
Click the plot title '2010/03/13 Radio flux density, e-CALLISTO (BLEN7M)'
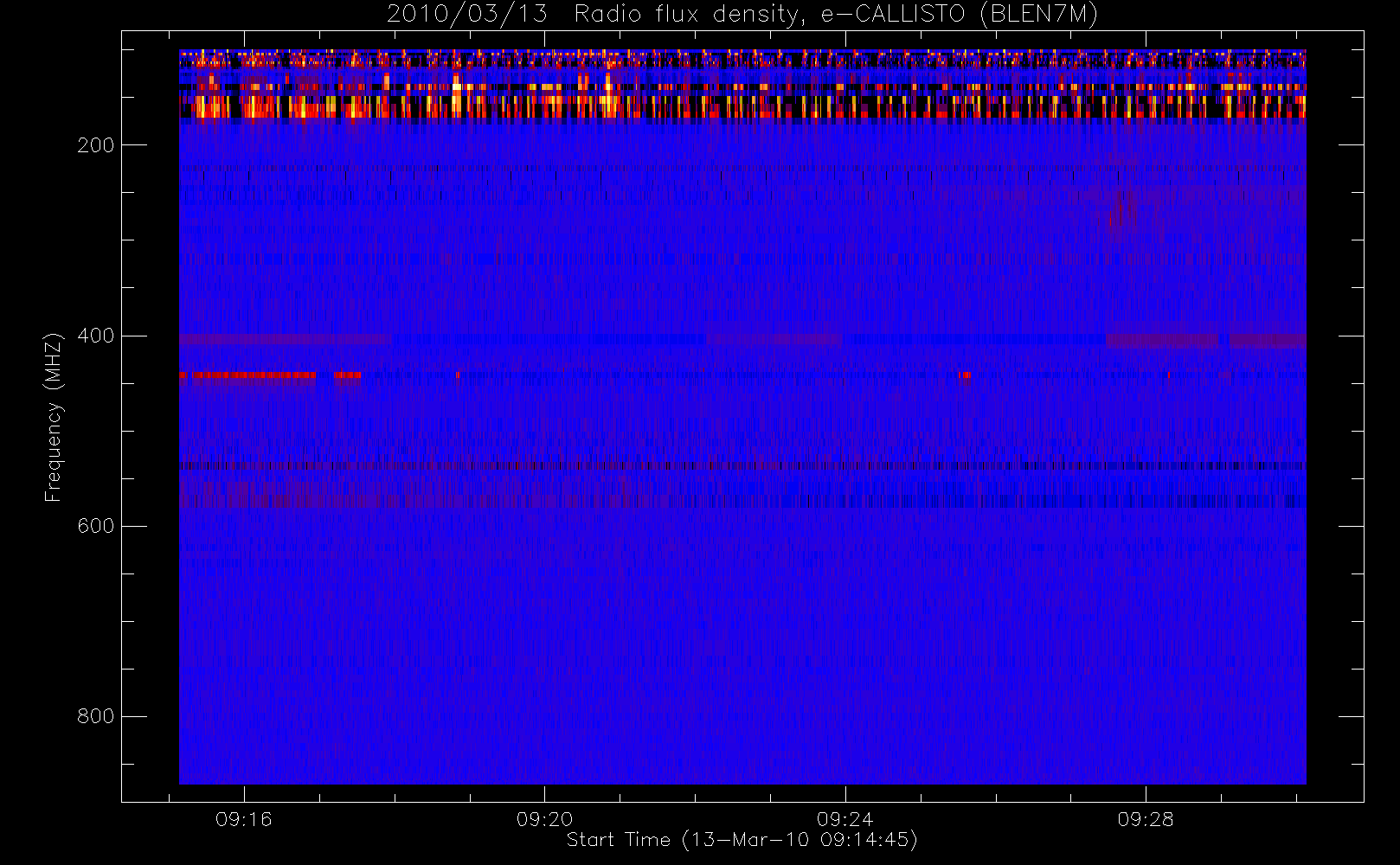(742, 14)
